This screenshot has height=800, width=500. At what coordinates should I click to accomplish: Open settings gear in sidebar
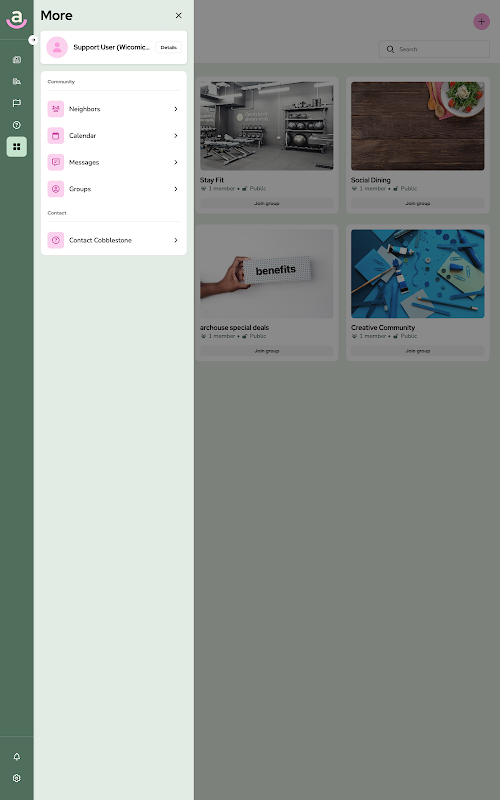coord(16,778)
